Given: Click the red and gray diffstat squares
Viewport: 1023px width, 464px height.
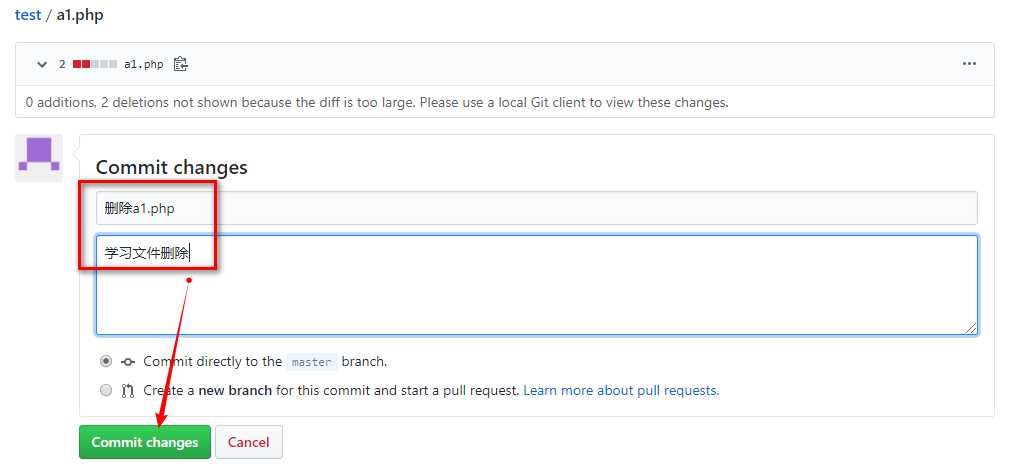Looking at the screenshot, I should tap(94, 64).
